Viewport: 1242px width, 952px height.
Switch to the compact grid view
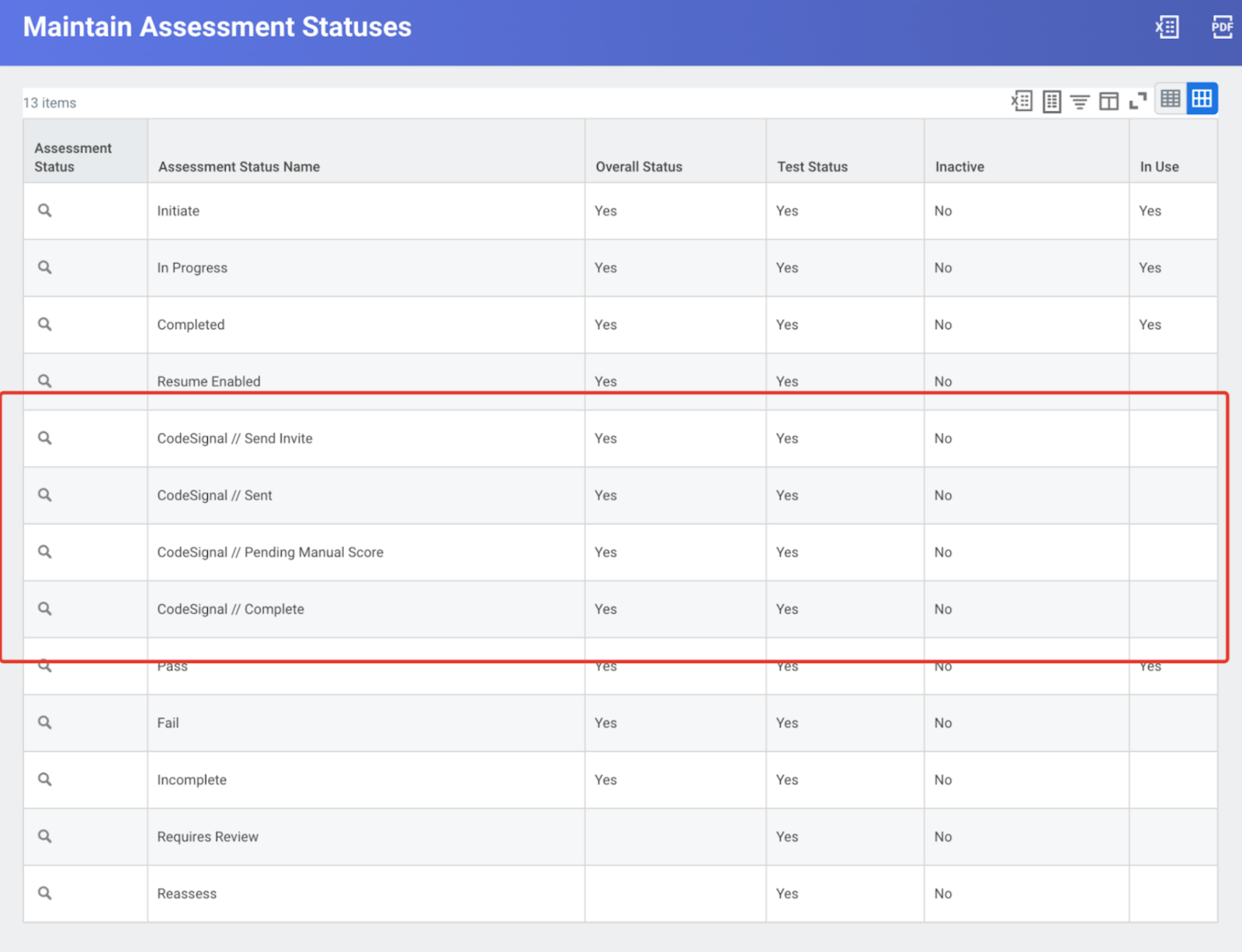pos(1170,99)
